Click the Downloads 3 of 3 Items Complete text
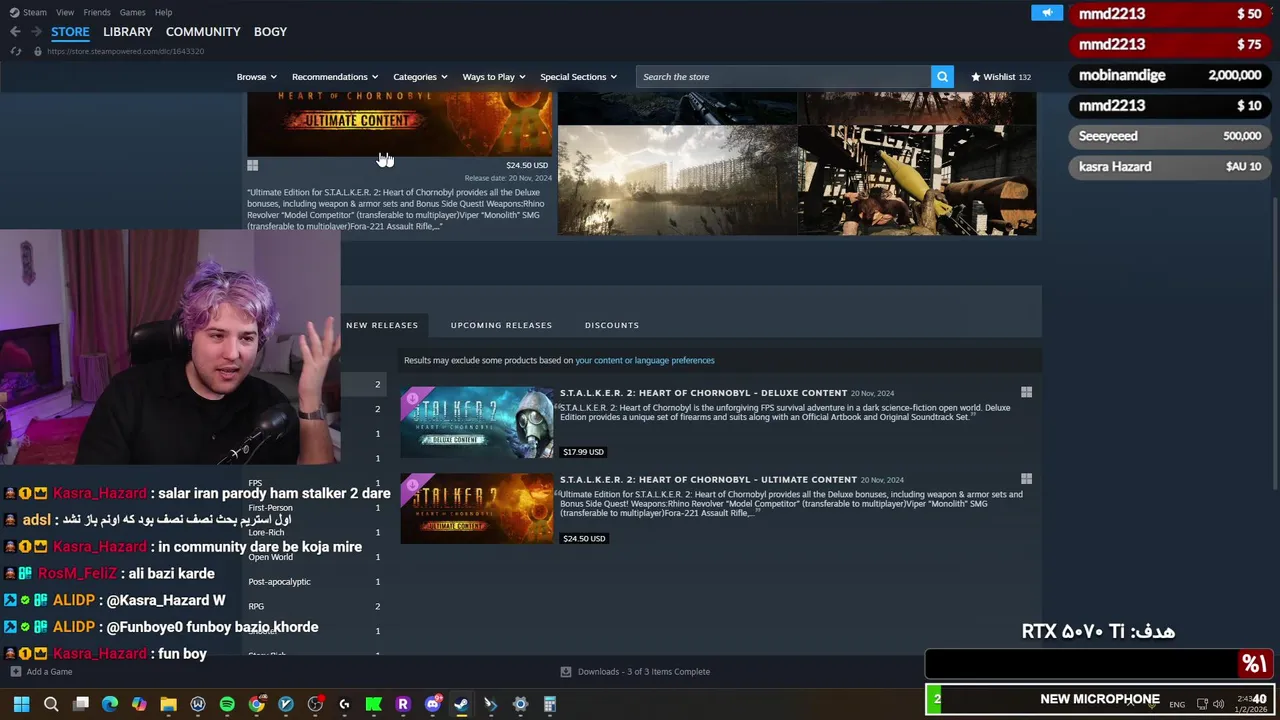The height and width of the screenshot is (720, 1280). 644,672
